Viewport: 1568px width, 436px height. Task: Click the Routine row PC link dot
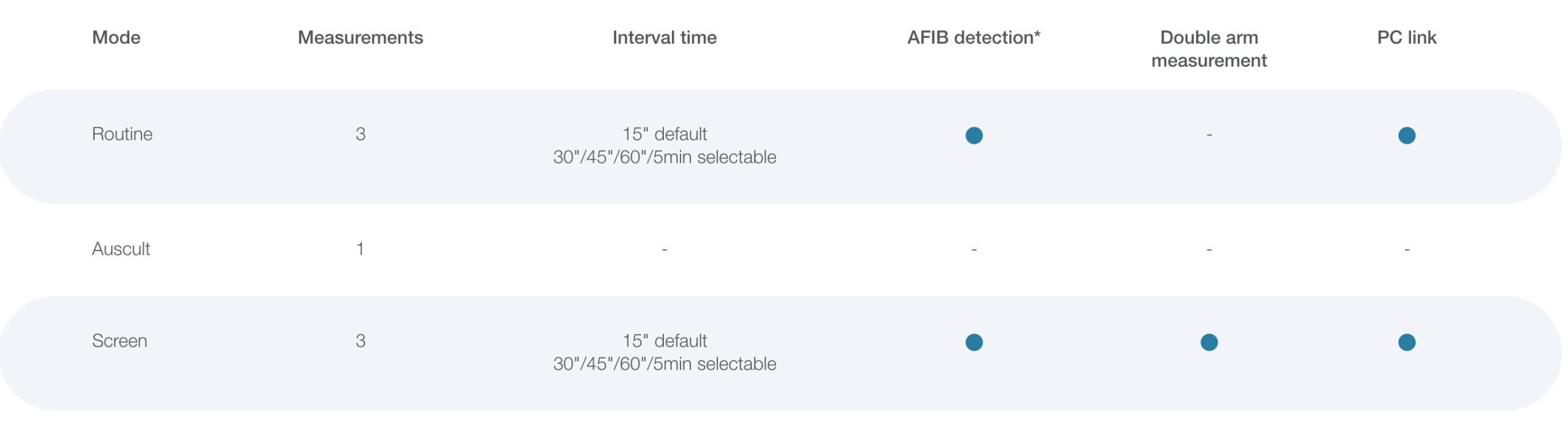pos(1406,135)
